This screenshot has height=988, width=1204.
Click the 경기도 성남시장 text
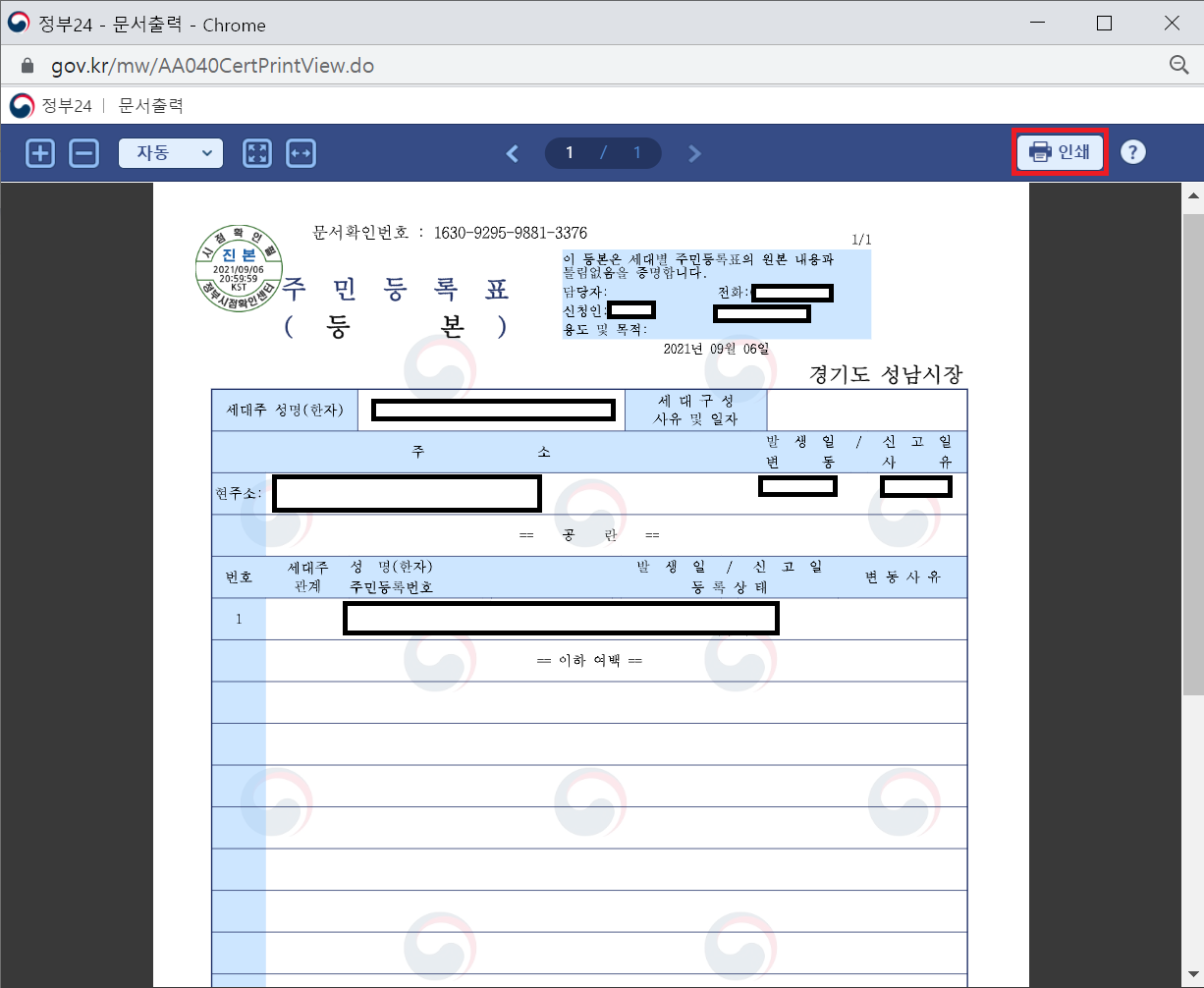[887, 374]
